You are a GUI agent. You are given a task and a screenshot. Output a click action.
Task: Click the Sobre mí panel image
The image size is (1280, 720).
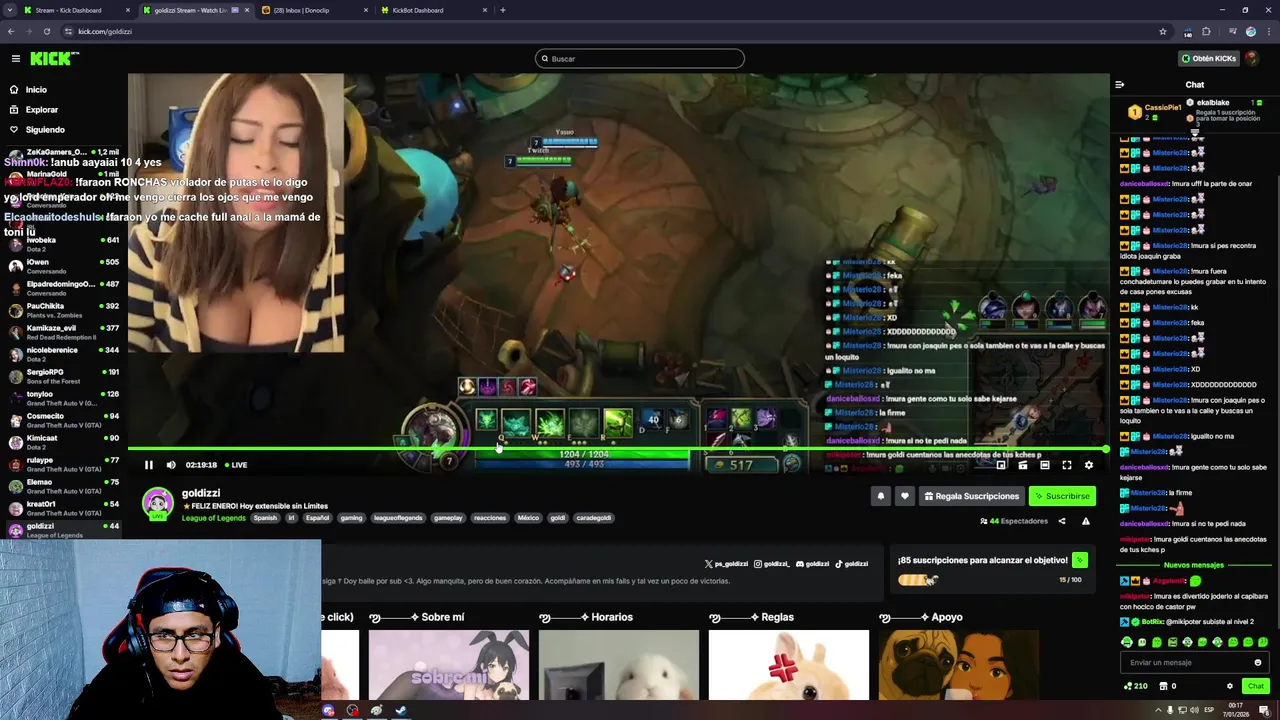[448, 665]
